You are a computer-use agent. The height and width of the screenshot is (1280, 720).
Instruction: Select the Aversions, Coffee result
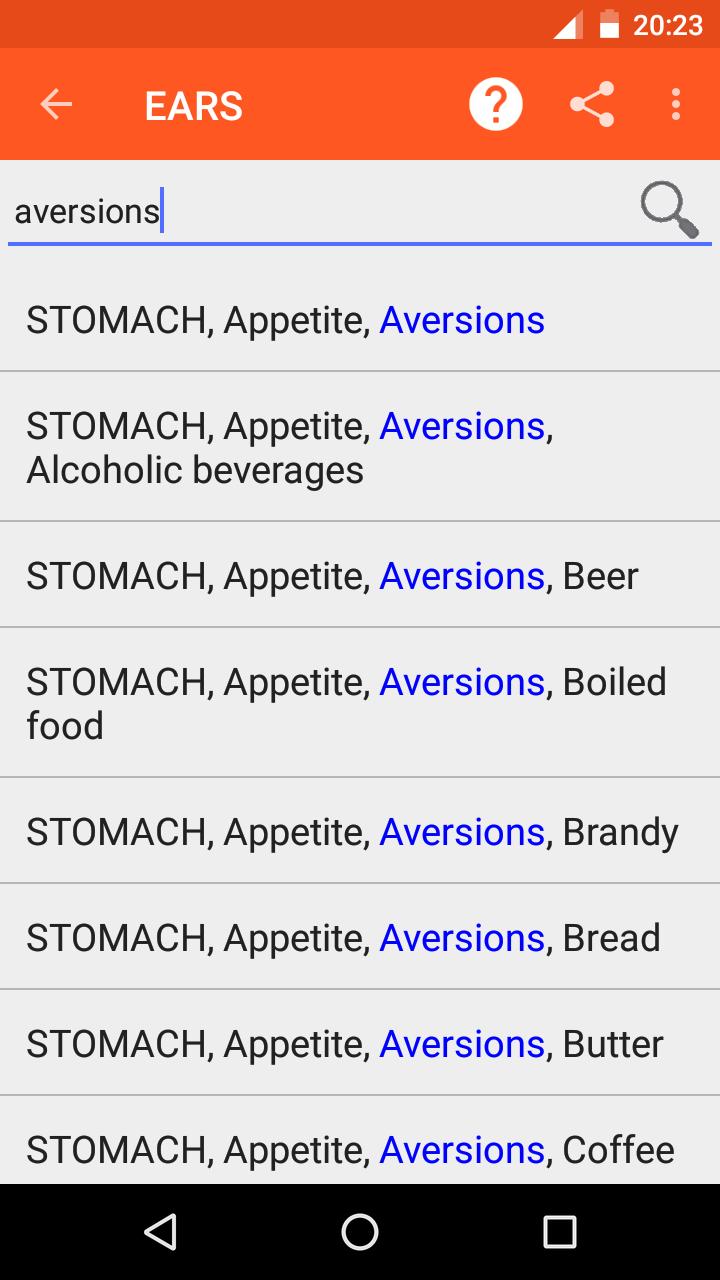coord(360,1141)
